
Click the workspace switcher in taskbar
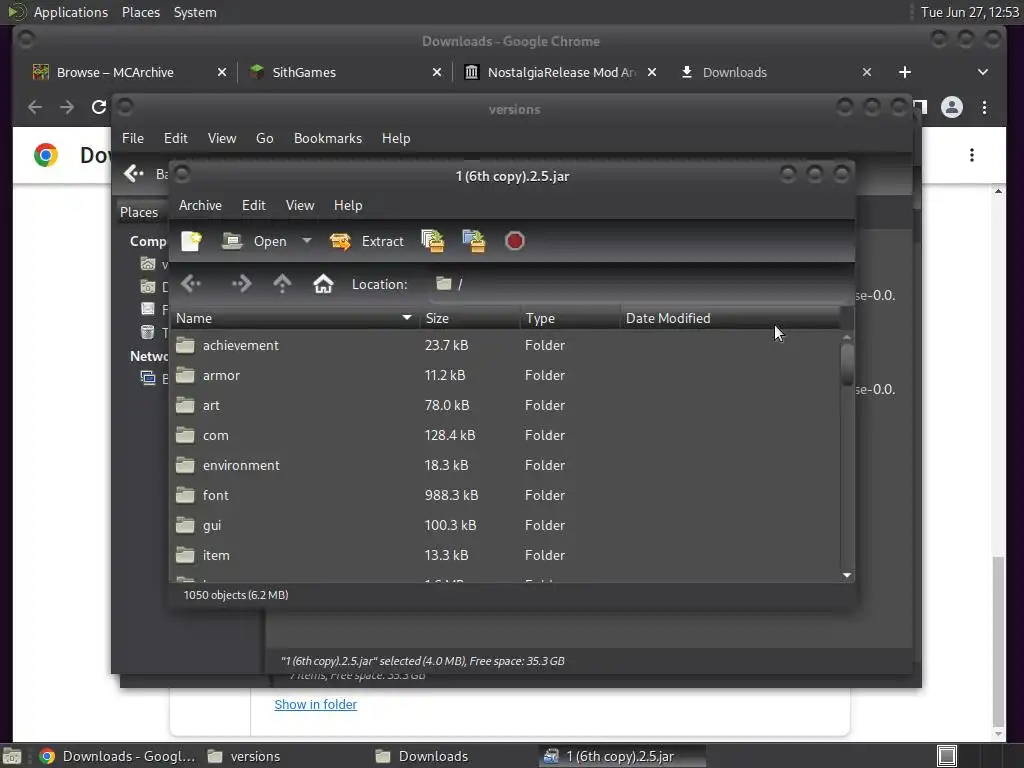(x=946, y=756)
